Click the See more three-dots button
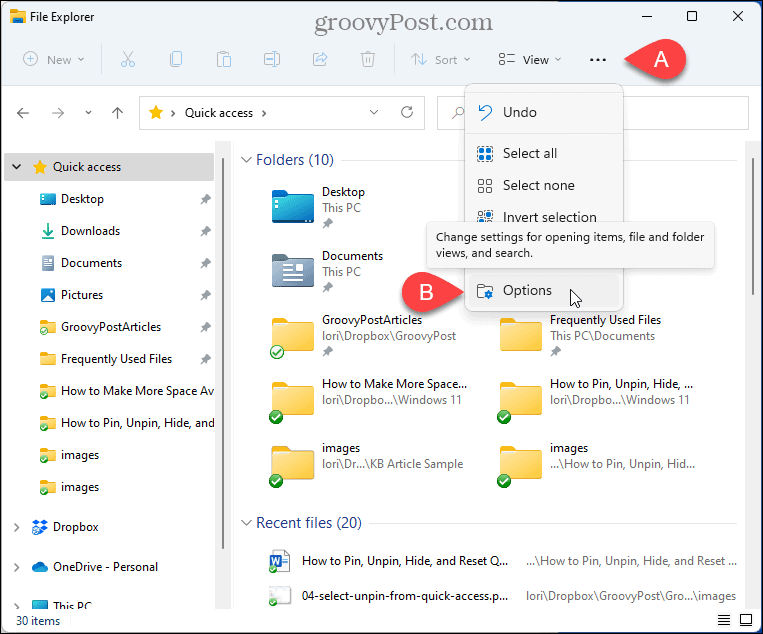763x634 pixels. click(x=598, y=59)
